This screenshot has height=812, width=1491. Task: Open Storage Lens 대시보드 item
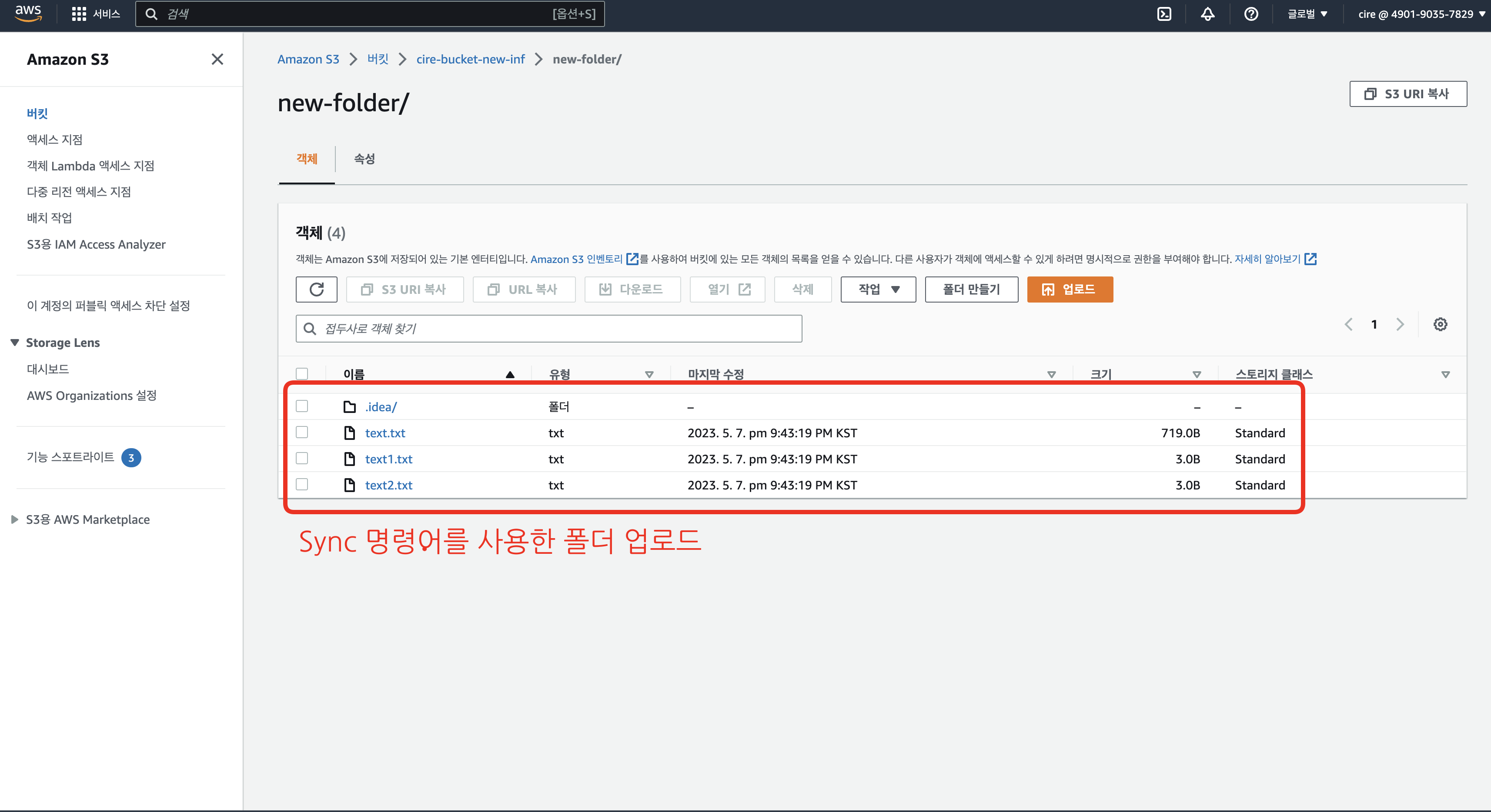tap(47, 369)
